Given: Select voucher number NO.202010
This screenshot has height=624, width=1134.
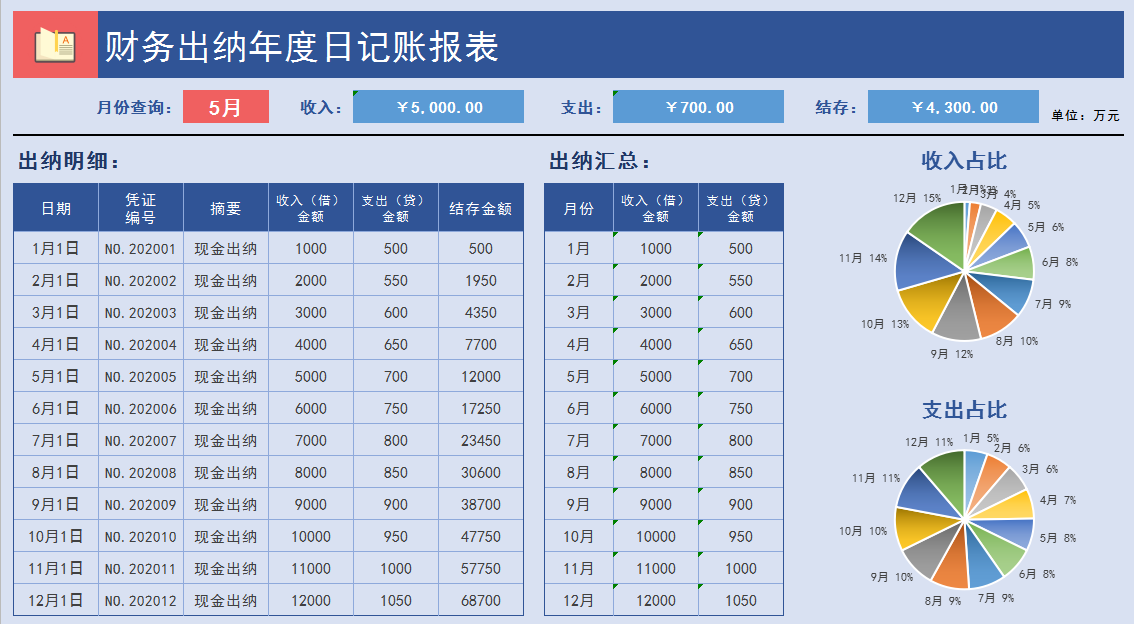Looking at the screenshot, I should 141,537.
